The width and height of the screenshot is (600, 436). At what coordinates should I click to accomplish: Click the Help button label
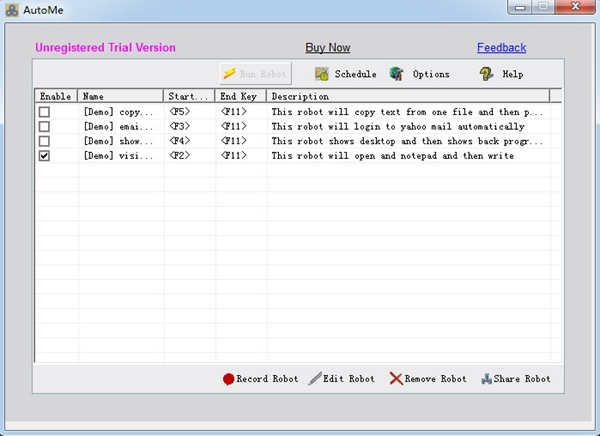coord(513,74)
